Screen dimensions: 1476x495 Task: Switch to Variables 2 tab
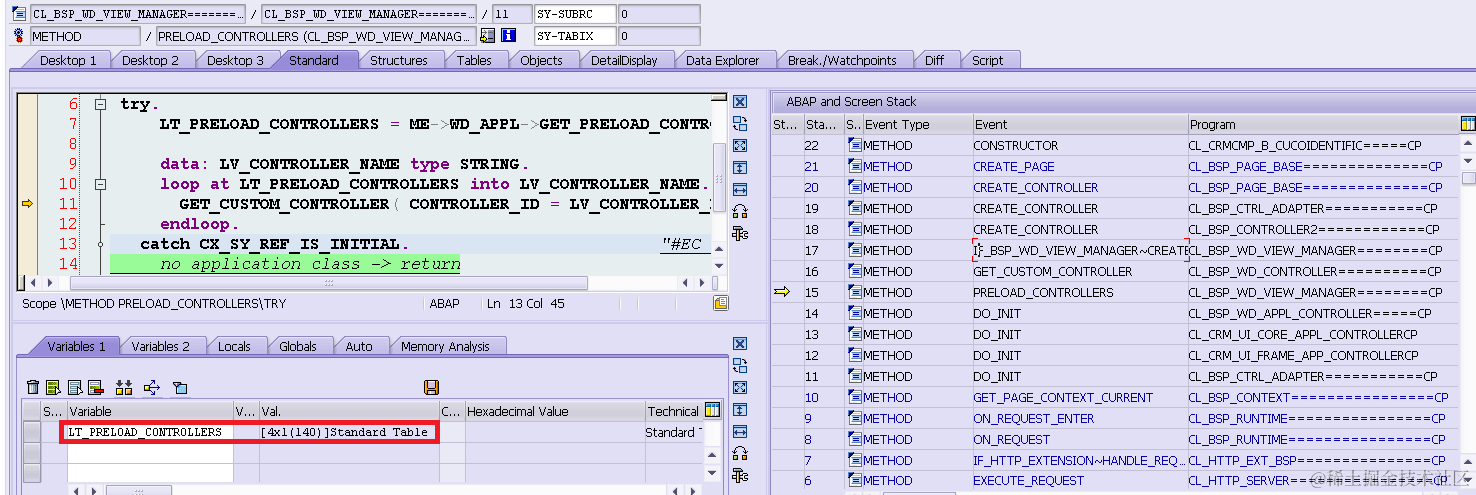tap(160, 346)
